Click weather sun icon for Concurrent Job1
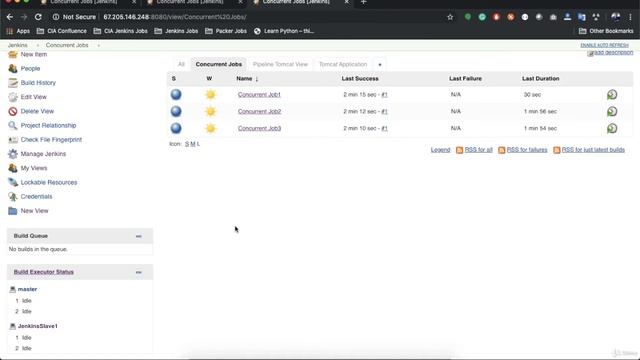 (x=211, y=95)
